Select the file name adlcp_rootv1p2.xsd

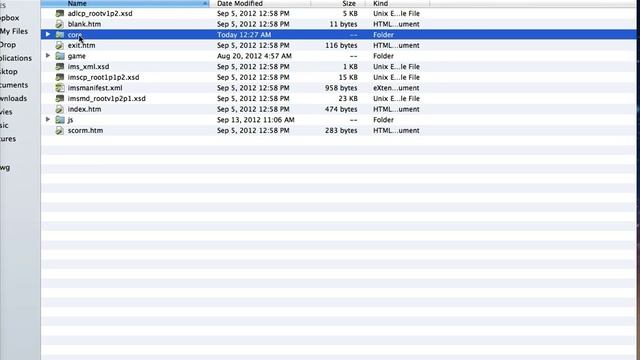[x=100, y=13]
